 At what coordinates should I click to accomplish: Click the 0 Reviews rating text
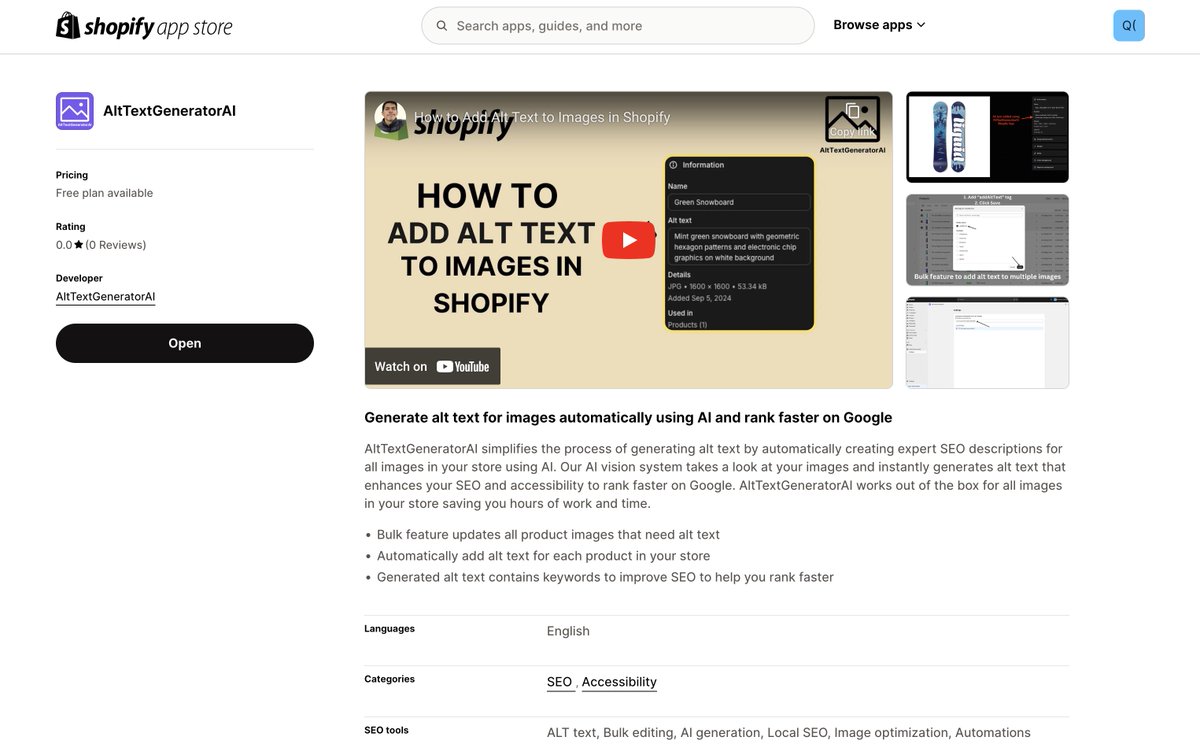click(115, 245)
